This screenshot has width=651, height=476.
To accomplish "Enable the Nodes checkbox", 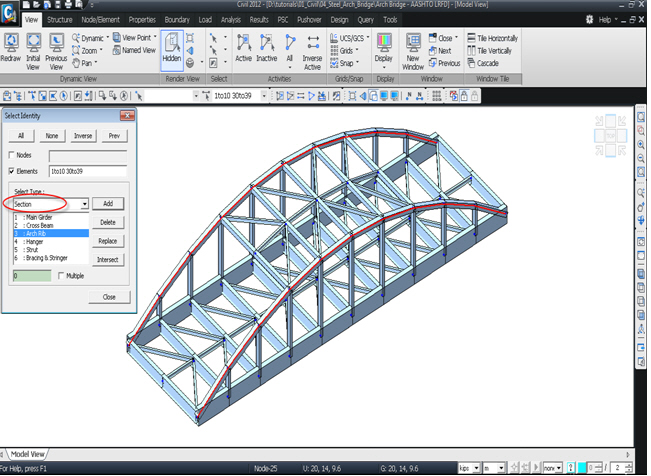I will (x=12, y=155).
